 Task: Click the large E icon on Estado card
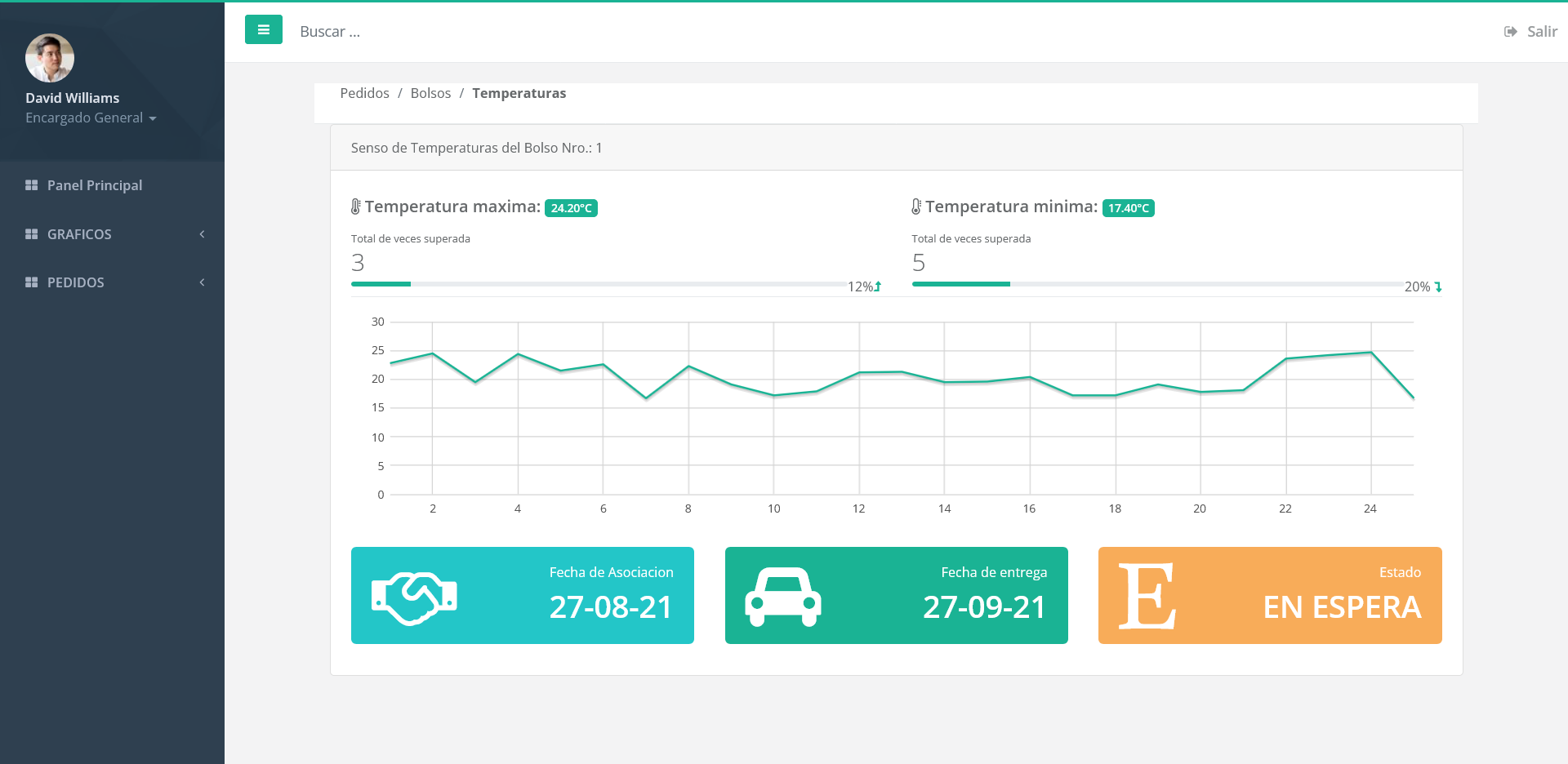click(x=1147, y=597)
